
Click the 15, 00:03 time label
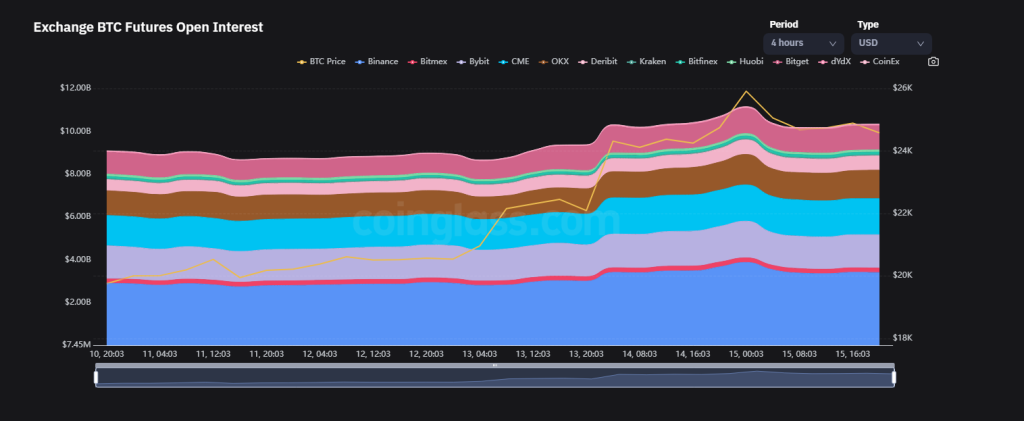746,354
